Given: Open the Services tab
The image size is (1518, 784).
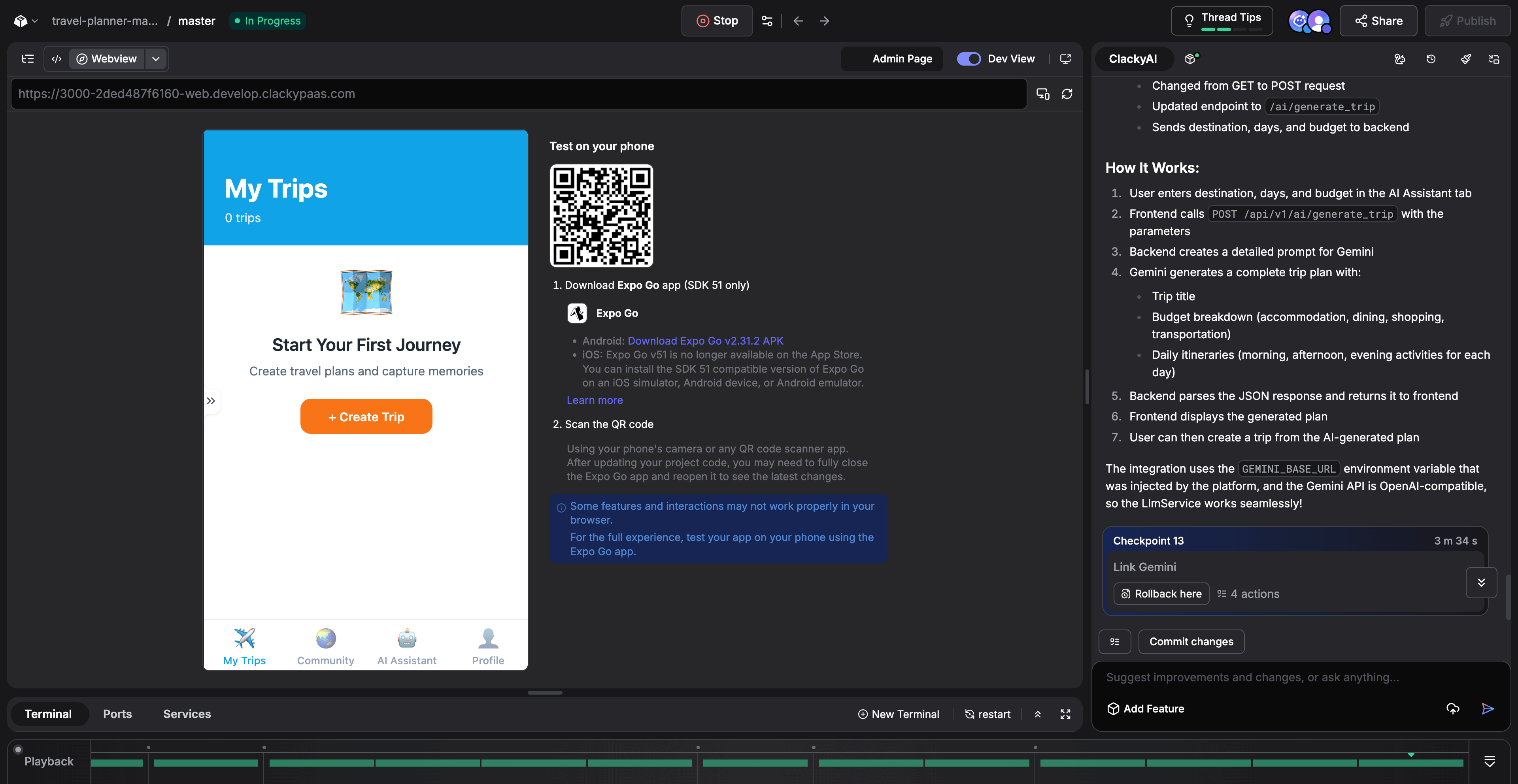Looking at the screenshot, I should pos(187,713).
